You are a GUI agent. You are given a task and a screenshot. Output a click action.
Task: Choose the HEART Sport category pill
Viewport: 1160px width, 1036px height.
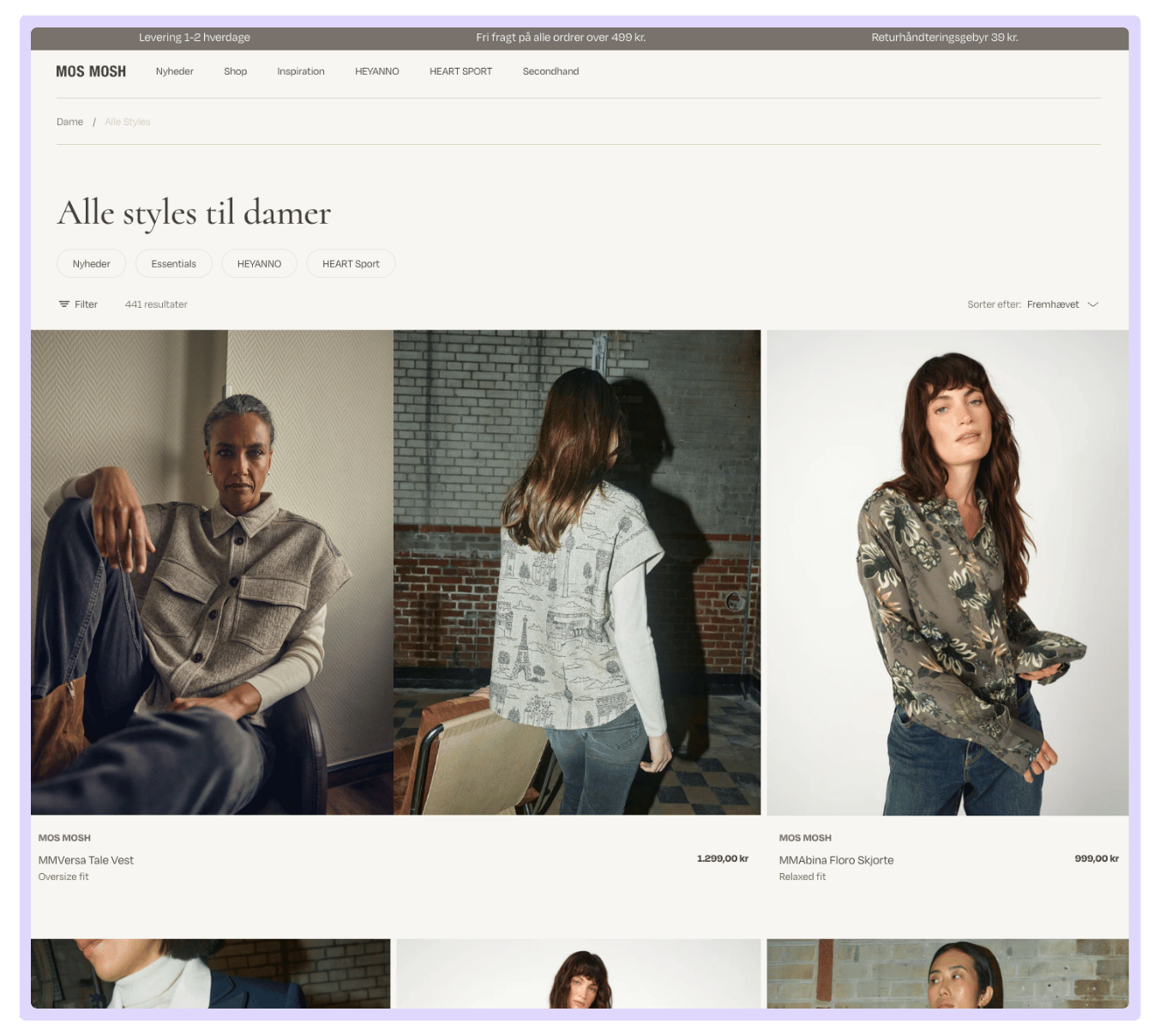coord(351,264)
